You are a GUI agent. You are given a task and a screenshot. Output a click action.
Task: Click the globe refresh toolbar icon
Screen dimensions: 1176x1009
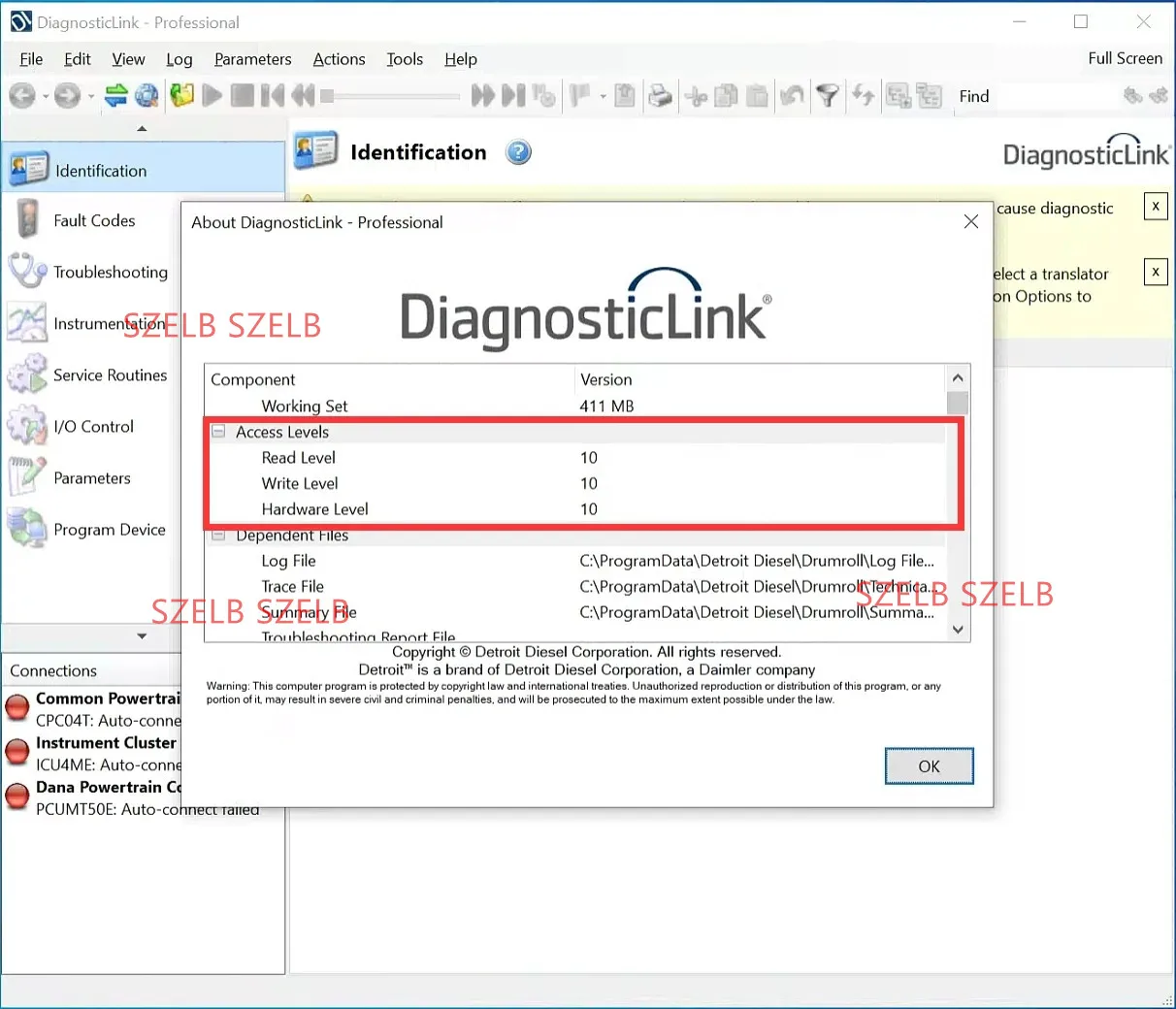point(147,95)
